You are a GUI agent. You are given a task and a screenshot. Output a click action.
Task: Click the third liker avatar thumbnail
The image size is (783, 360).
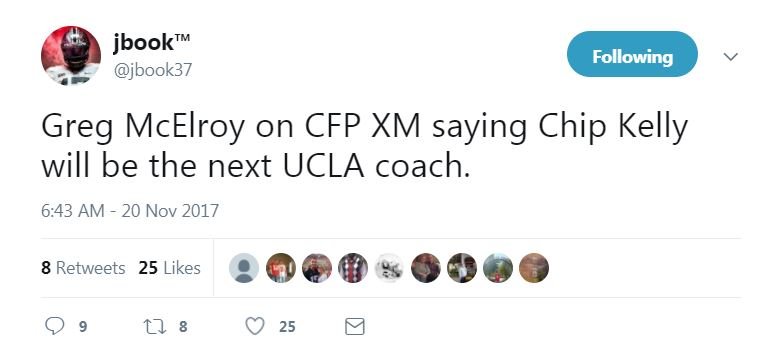317,268
